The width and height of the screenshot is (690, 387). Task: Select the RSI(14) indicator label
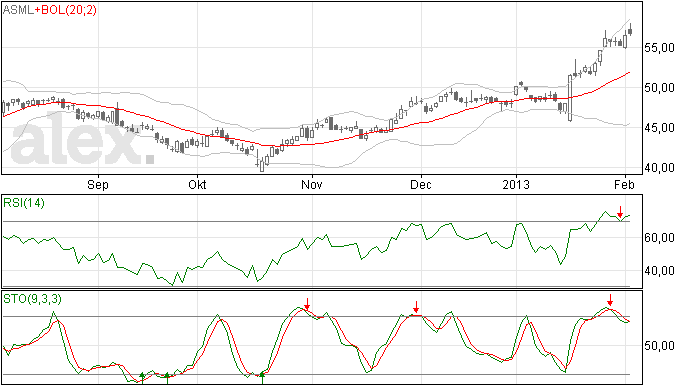tap(24, 203)
